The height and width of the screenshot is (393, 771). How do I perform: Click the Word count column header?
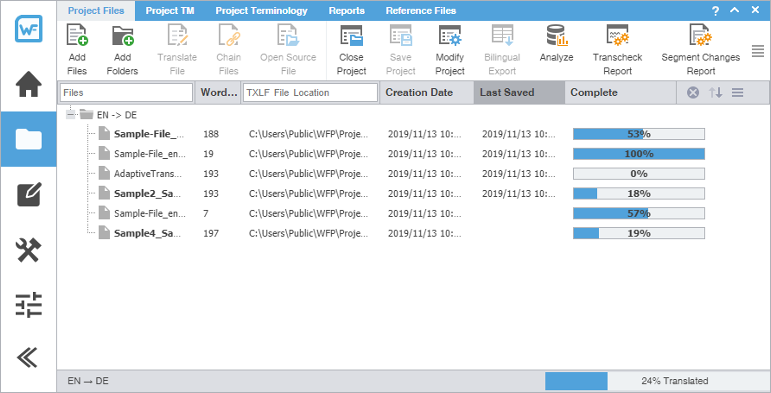pyautogui.click(x=219, y=92)
